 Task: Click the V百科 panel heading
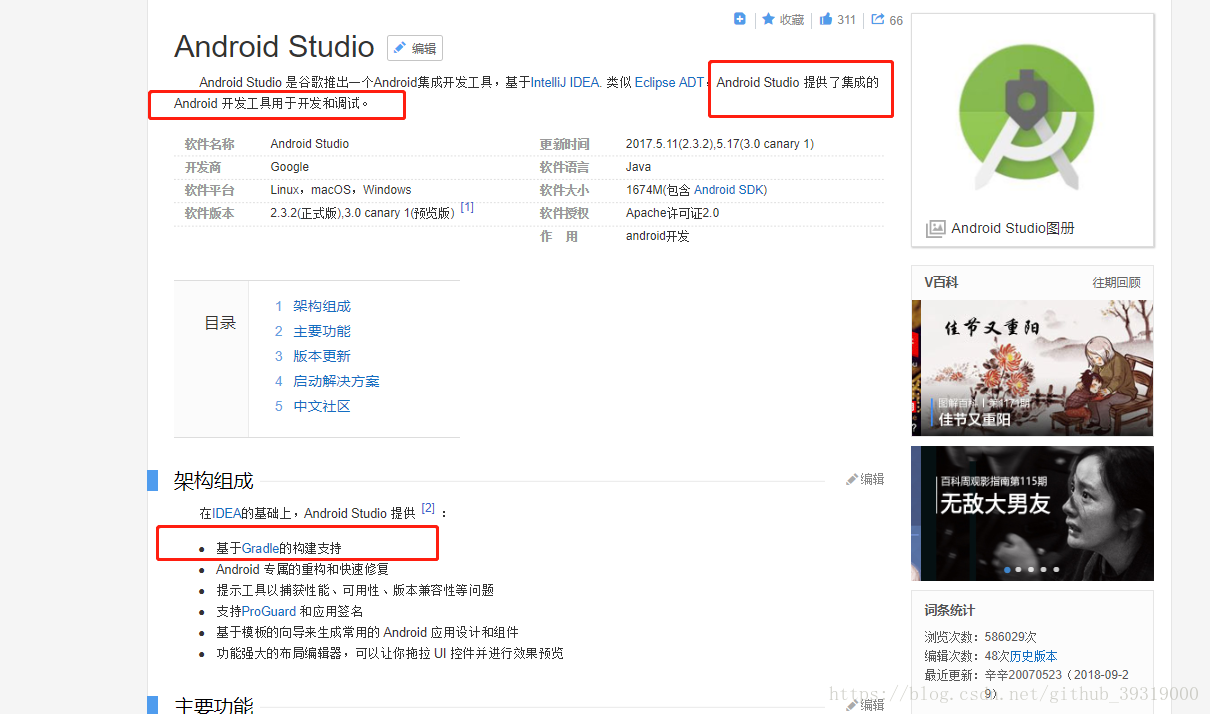click(941, 283)
